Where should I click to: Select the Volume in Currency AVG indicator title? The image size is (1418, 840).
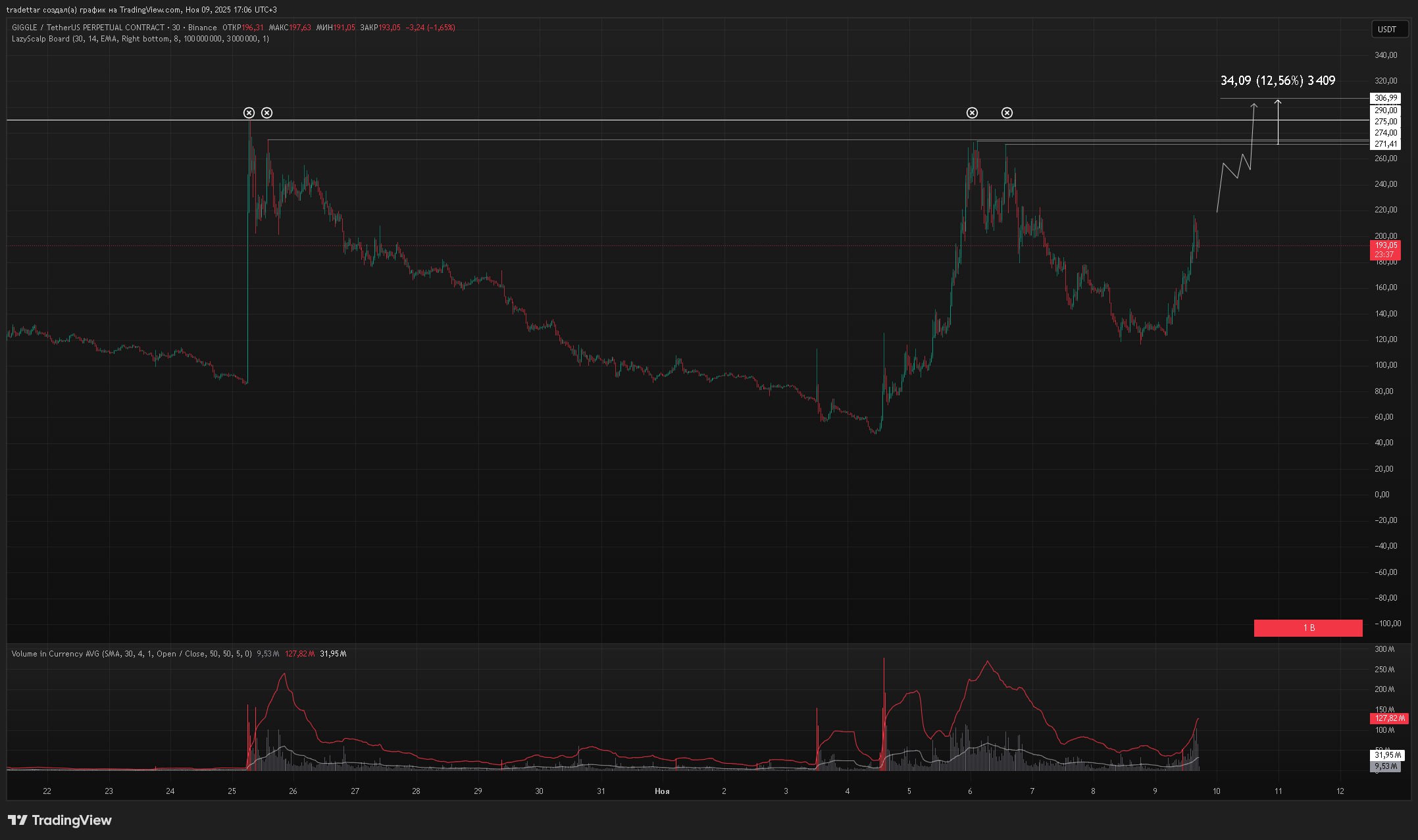point(55,654)
